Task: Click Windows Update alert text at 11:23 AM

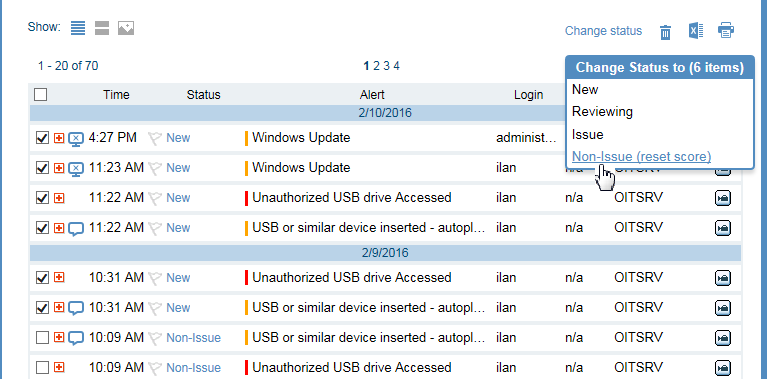Action: click(x=301, y=168)
